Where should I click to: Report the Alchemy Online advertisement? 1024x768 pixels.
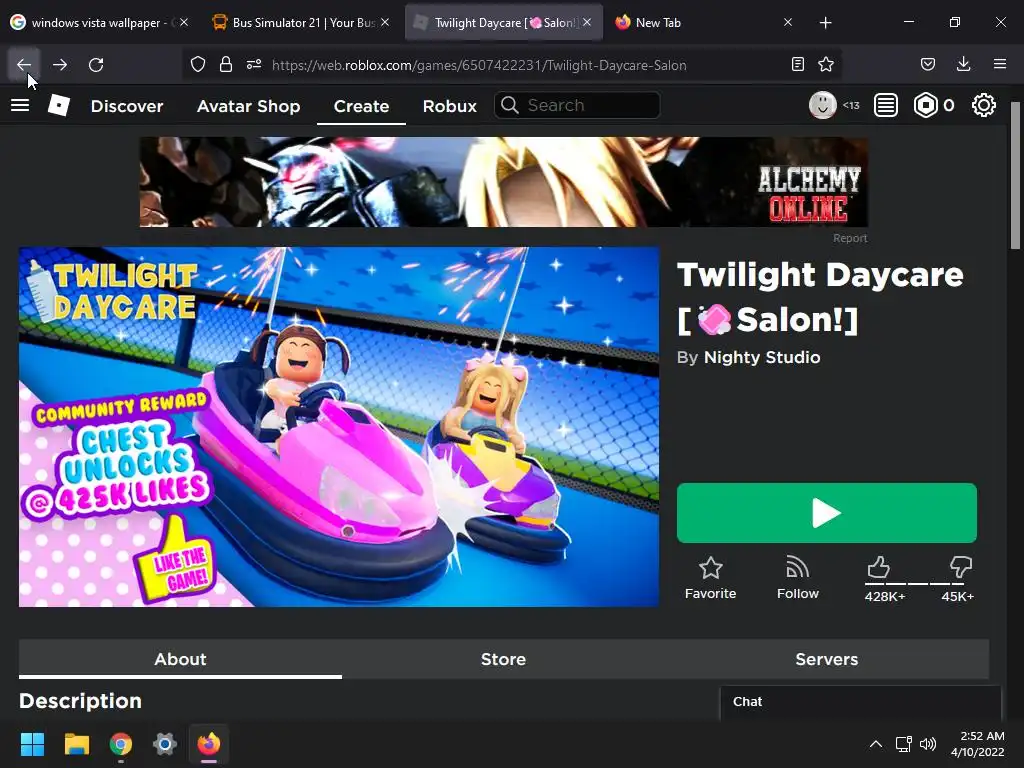(850, 238)
